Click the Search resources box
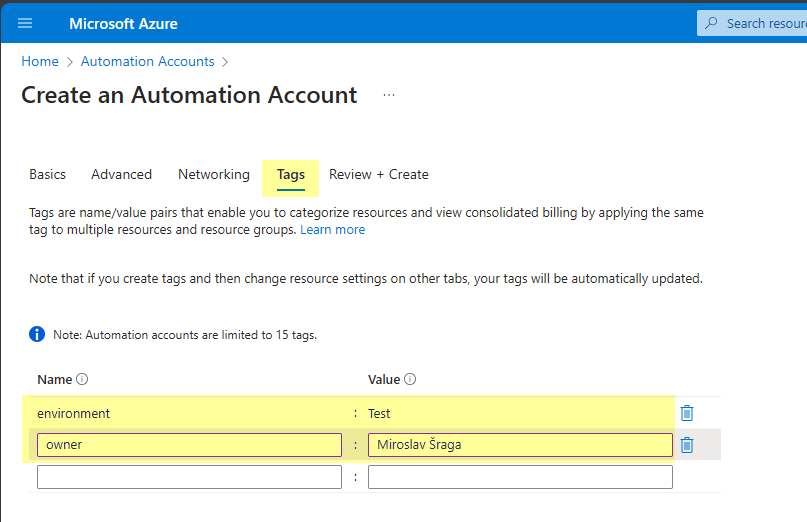Viewport: 807px width, 522px height. pyautogui.click(x=752, y=23)
